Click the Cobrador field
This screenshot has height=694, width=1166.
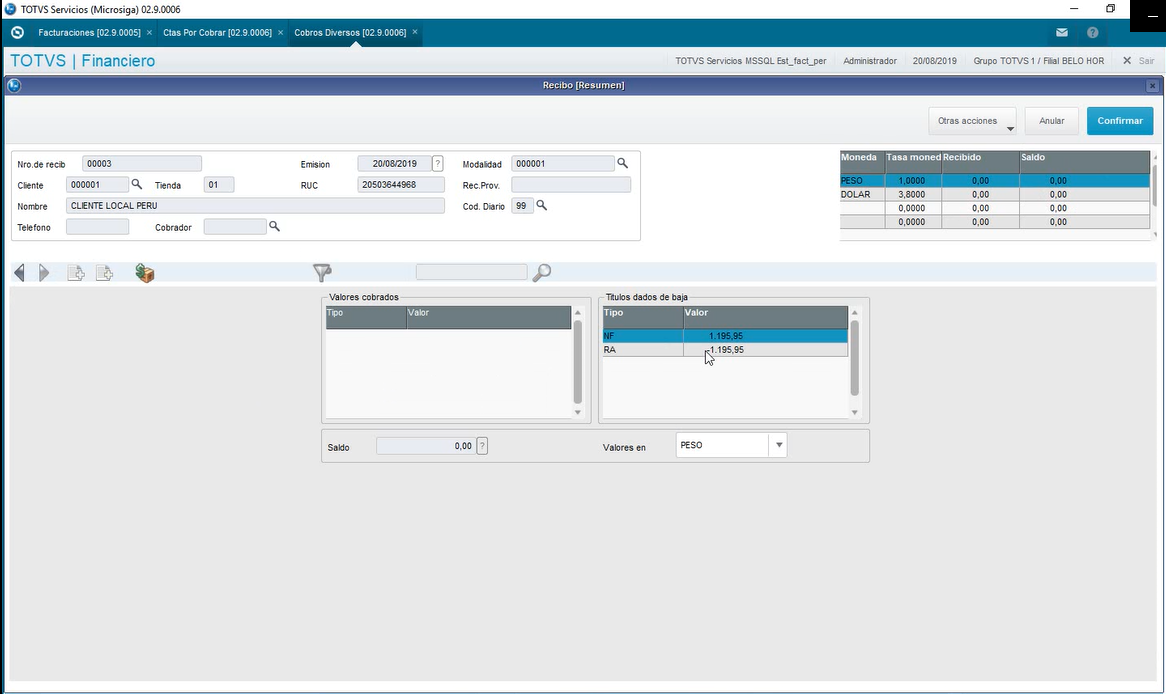[235, 227]
